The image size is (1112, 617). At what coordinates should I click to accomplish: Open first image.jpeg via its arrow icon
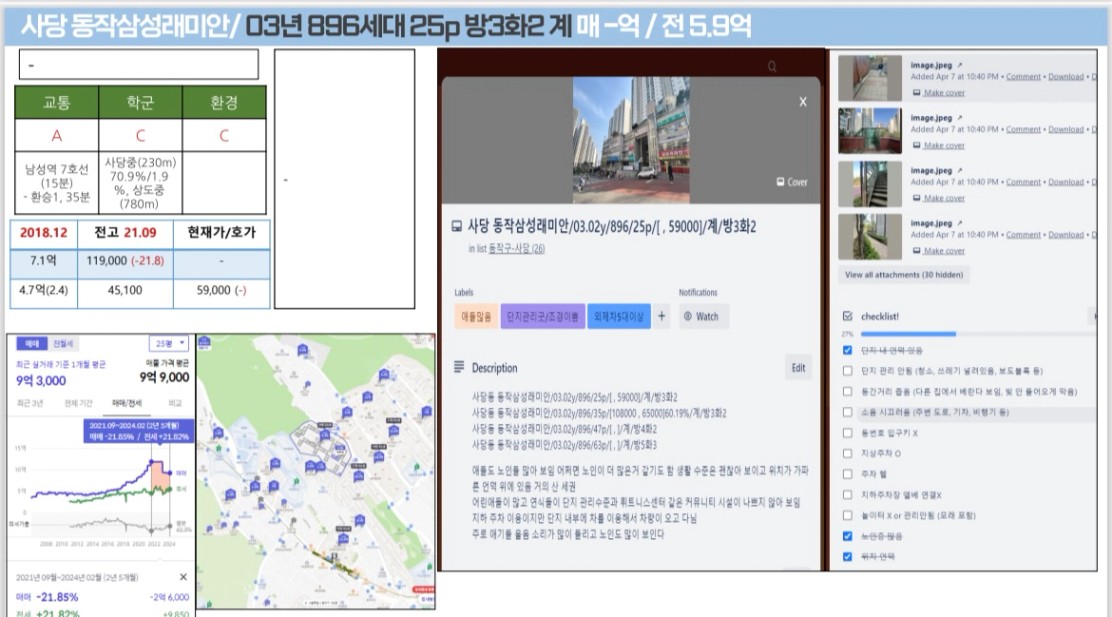tap(960, 65)
